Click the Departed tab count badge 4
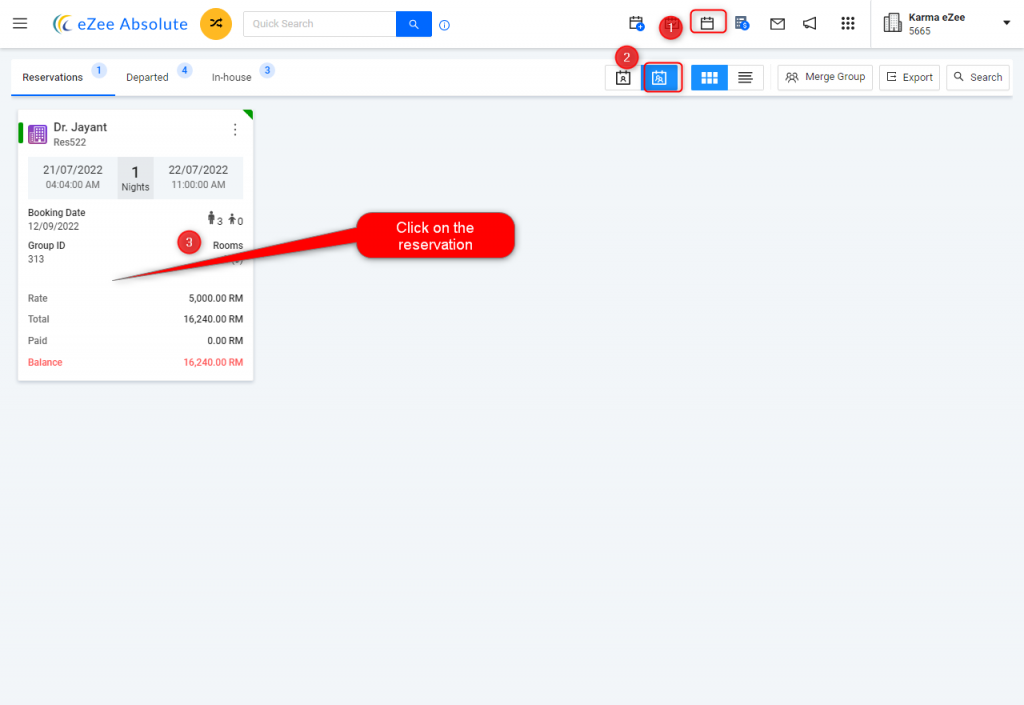 [x=185, y=70]
